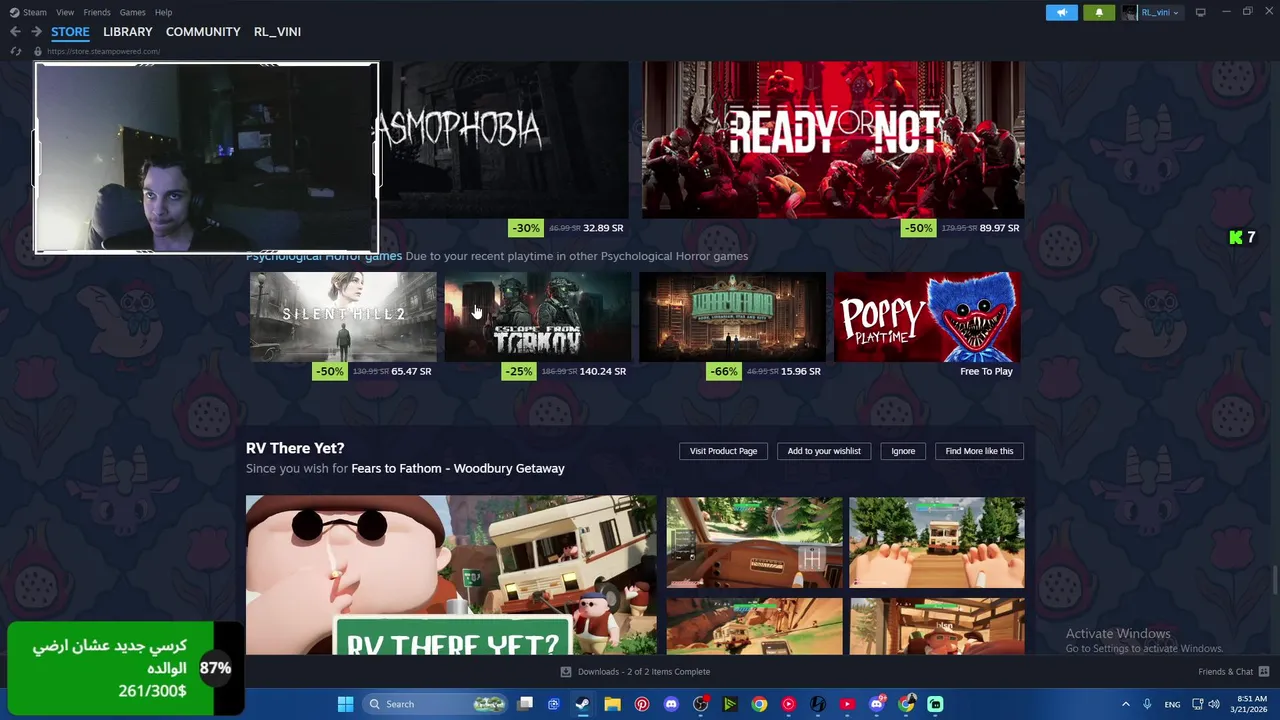Image resolution: width=1280 pixels, height=720 pixels.
Task: Open the network display tray icon
Action: click(x=1197, y=704)
